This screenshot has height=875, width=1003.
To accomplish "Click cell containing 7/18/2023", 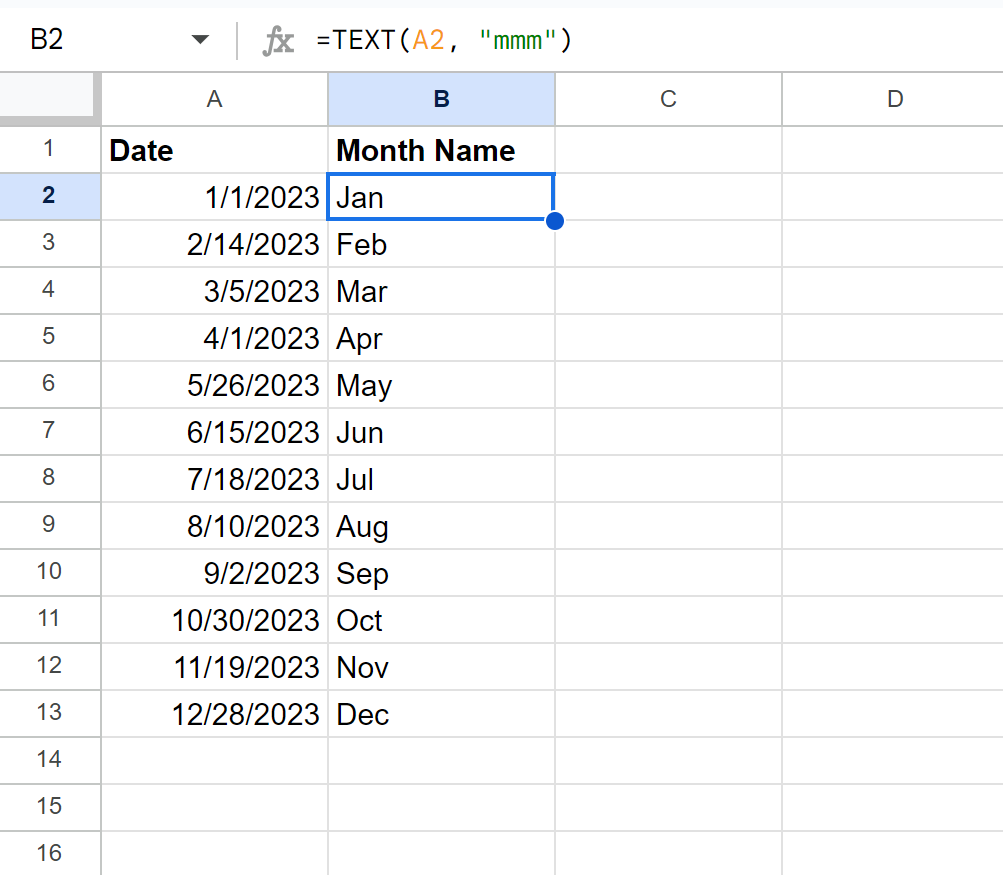I will pyautogui.click(x=214, y=478).
